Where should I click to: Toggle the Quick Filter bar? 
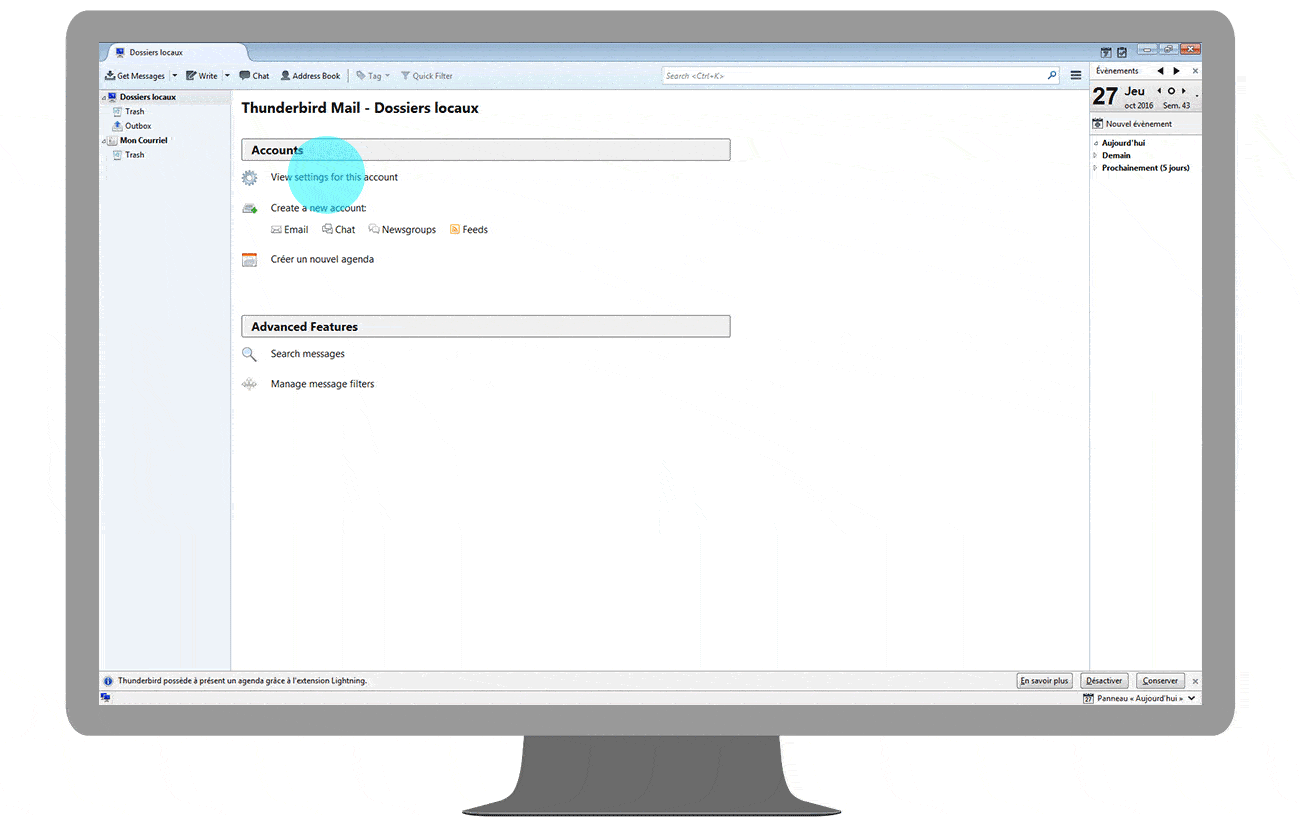[427, 76]
